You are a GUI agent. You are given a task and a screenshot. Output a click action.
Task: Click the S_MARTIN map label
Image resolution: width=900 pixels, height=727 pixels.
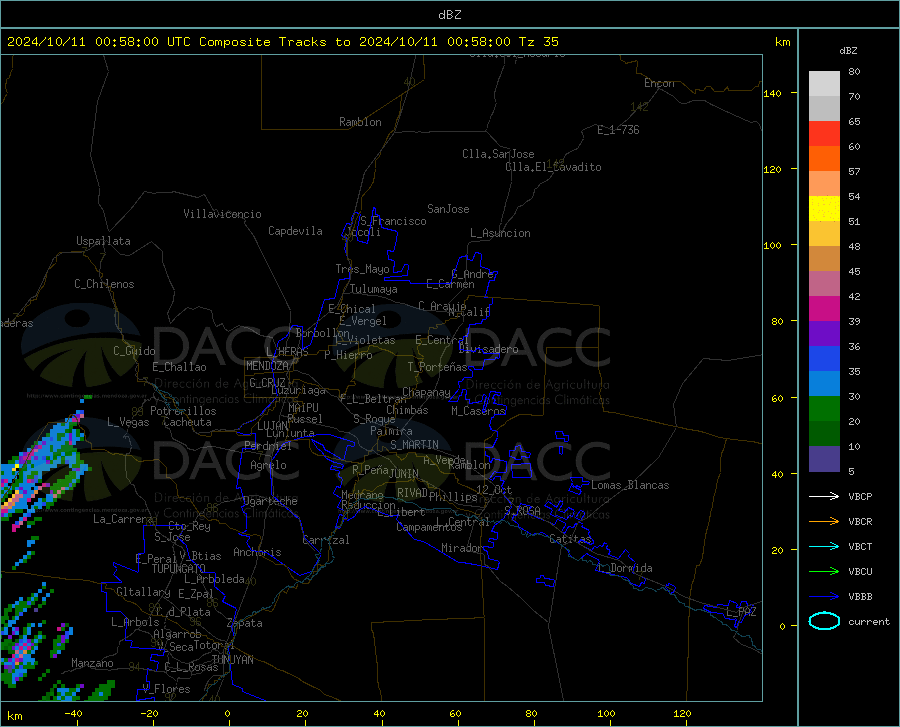[x=414, y=445]
